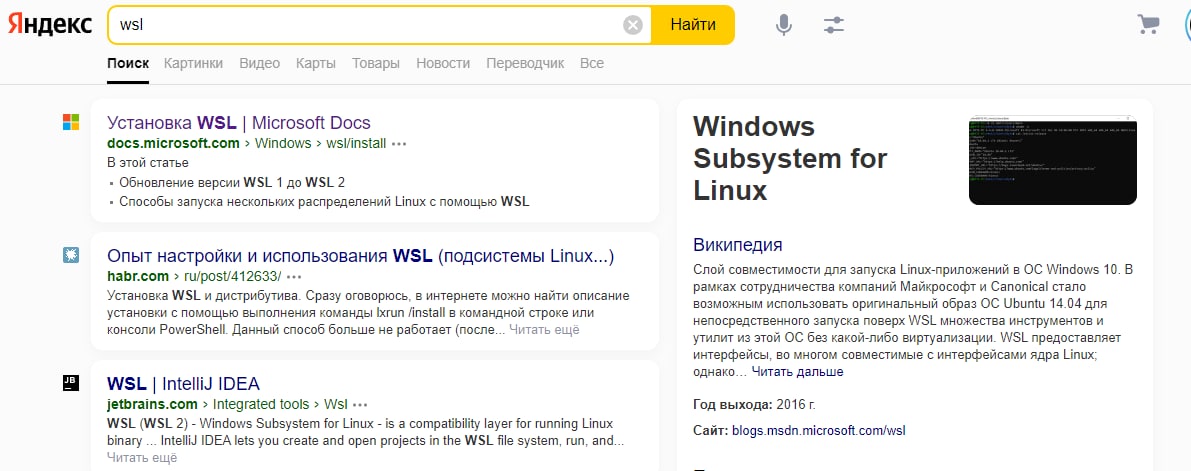
Task: Click the Windows Subsystem for Linux panel heading
Action: [790, 158]
